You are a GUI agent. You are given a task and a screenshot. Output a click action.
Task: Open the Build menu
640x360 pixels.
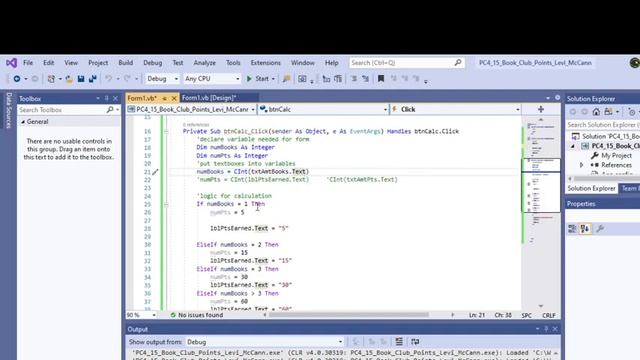coord(125,62)
